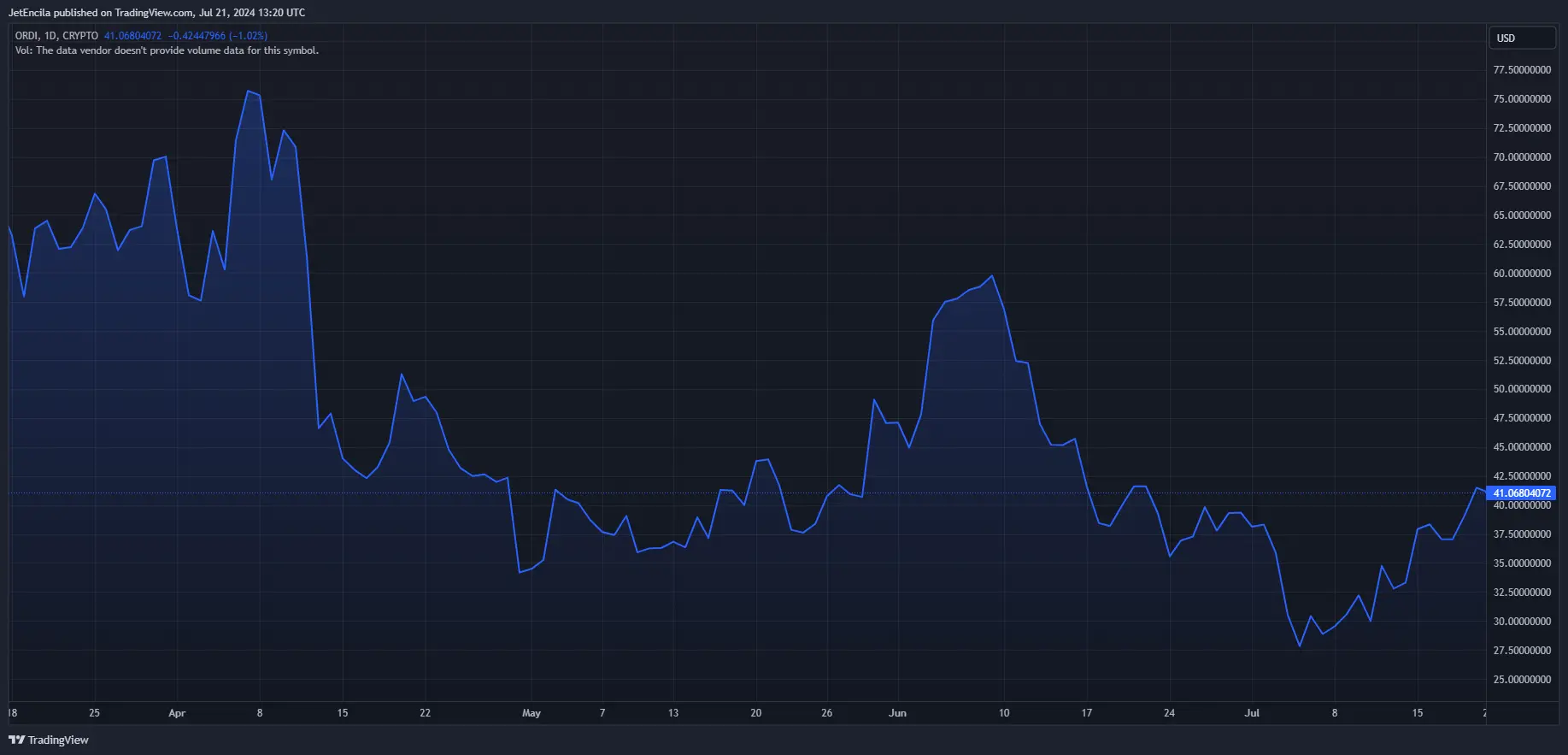Screen dimensions: 1568x755
Task: Click the 72.50000000 price axis label
Action: 1522,128
